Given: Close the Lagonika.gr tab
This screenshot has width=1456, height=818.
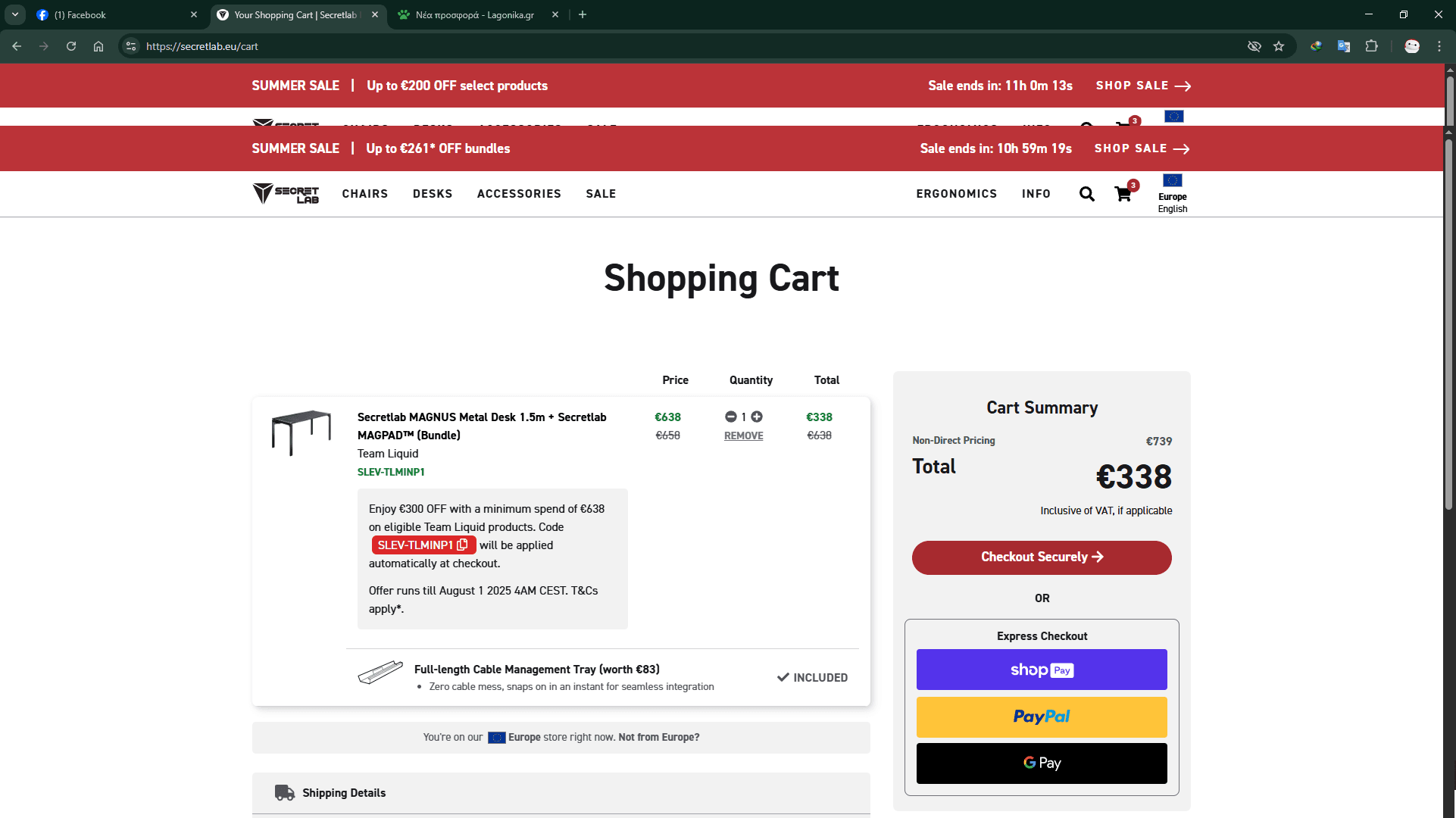Looking at the screenshot, I should [x=555, y=14].
